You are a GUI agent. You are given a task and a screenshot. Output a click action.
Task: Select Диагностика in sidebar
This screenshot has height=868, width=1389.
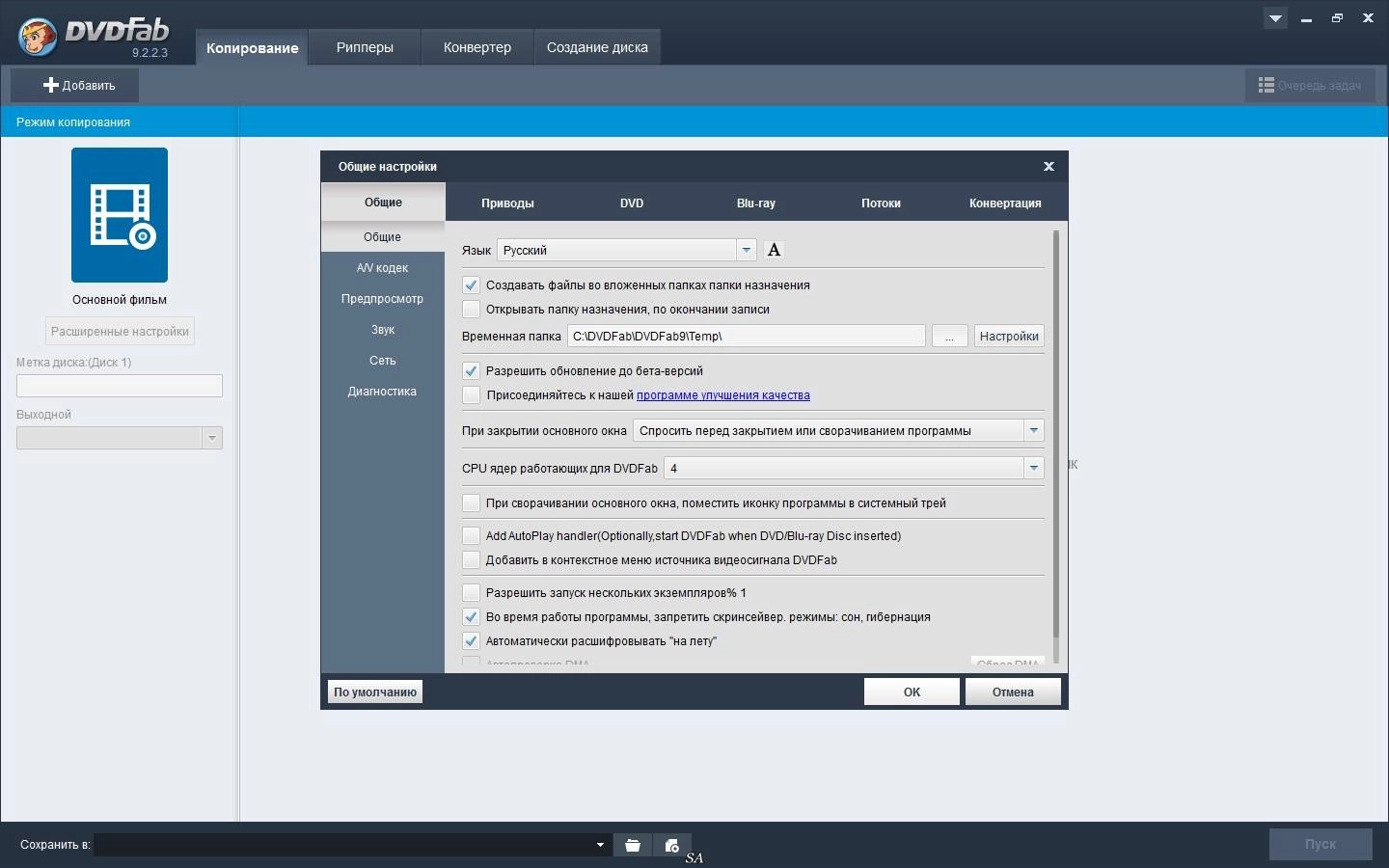pyautogui.click(x=382, y=392)
